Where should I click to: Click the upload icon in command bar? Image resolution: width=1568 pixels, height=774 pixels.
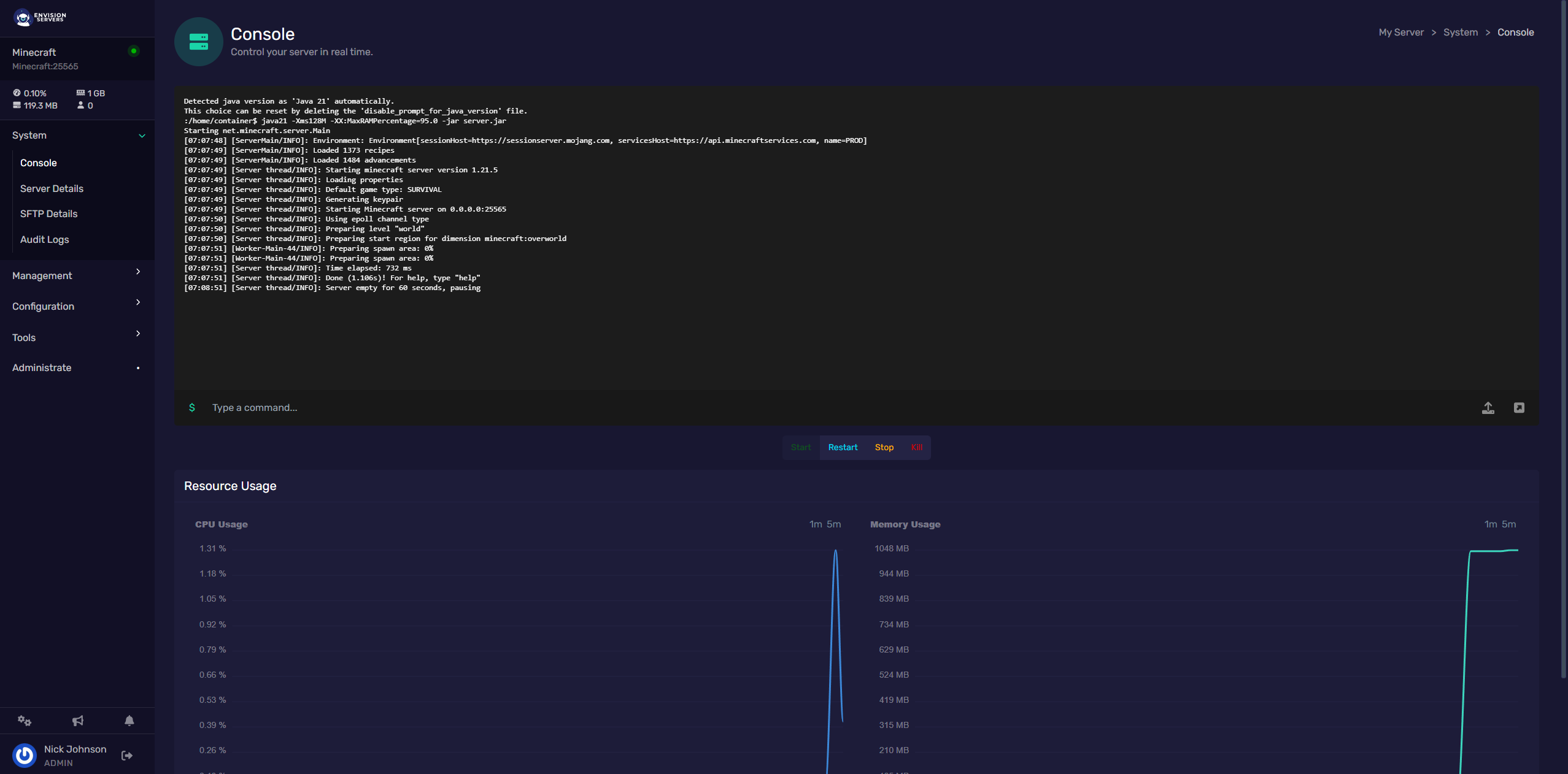tap(1488, 408)
